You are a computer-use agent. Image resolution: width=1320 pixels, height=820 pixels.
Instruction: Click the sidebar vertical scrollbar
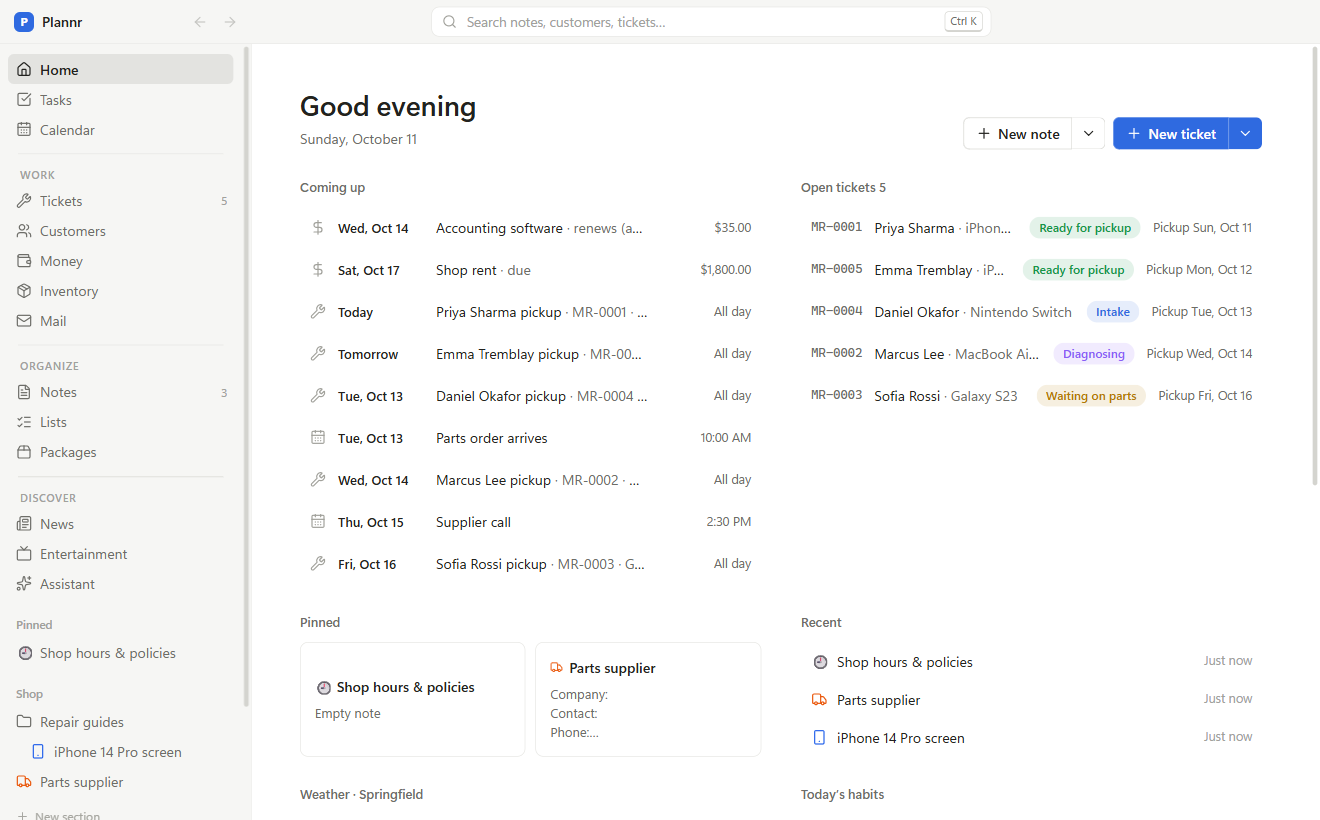(x=246, y=379)
